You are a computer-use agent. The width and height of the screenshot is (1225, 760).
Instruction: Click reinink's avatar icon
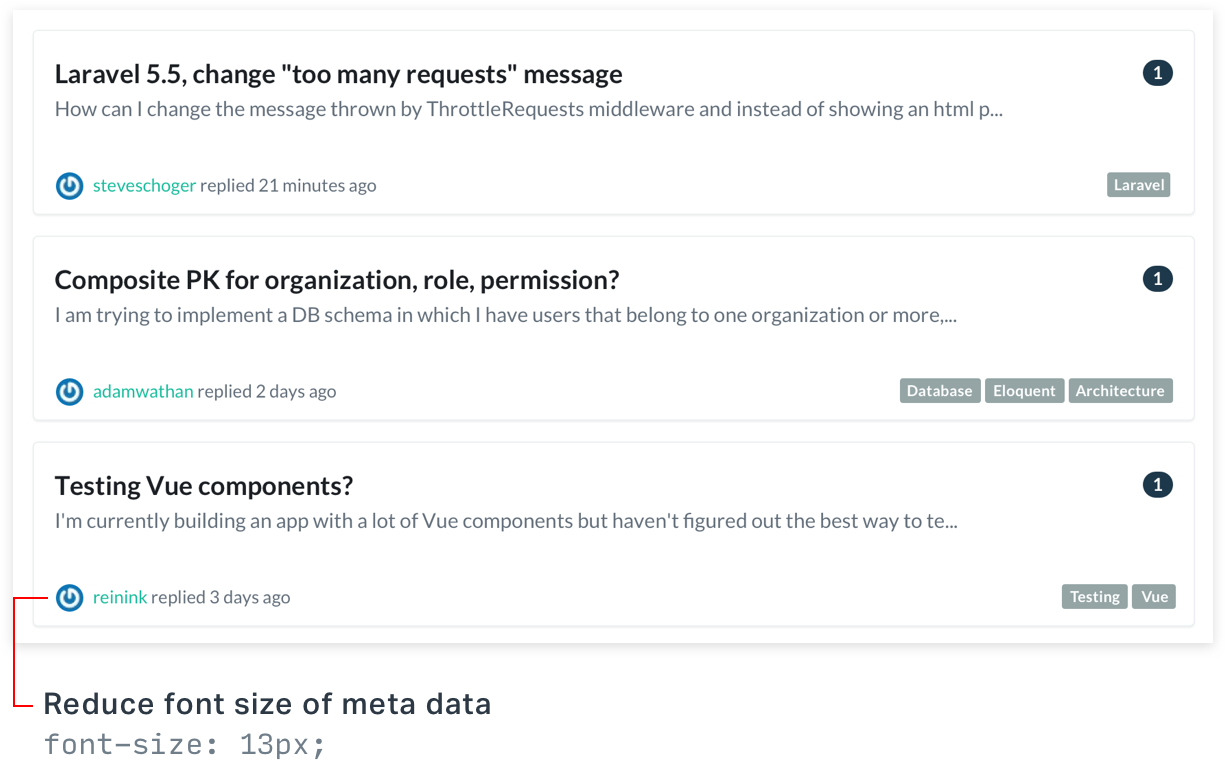click(69, 597)
